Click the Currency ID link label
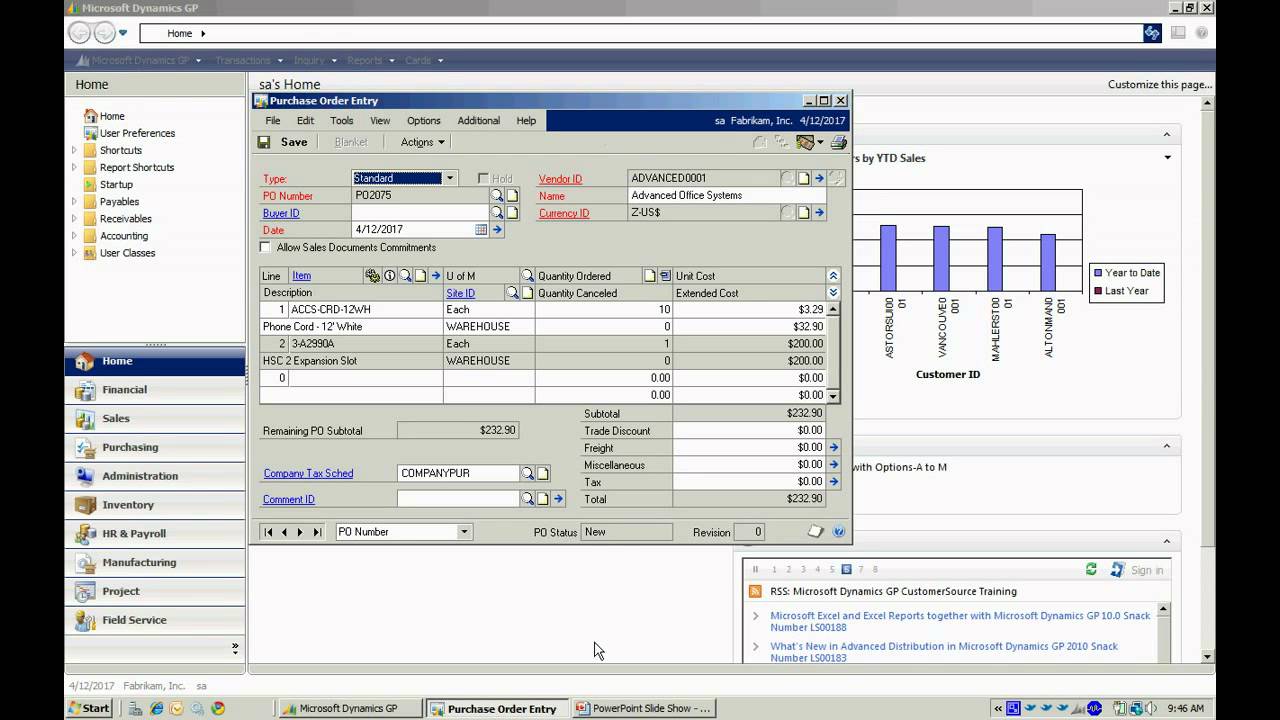The height and width of the screenshot is (720, 1280). pyautogui.click(x=564, y=213)
